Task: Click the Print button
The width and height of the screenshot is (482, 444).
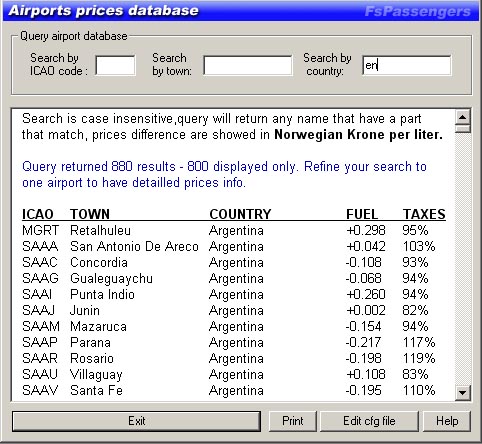Action: [293, 421]
